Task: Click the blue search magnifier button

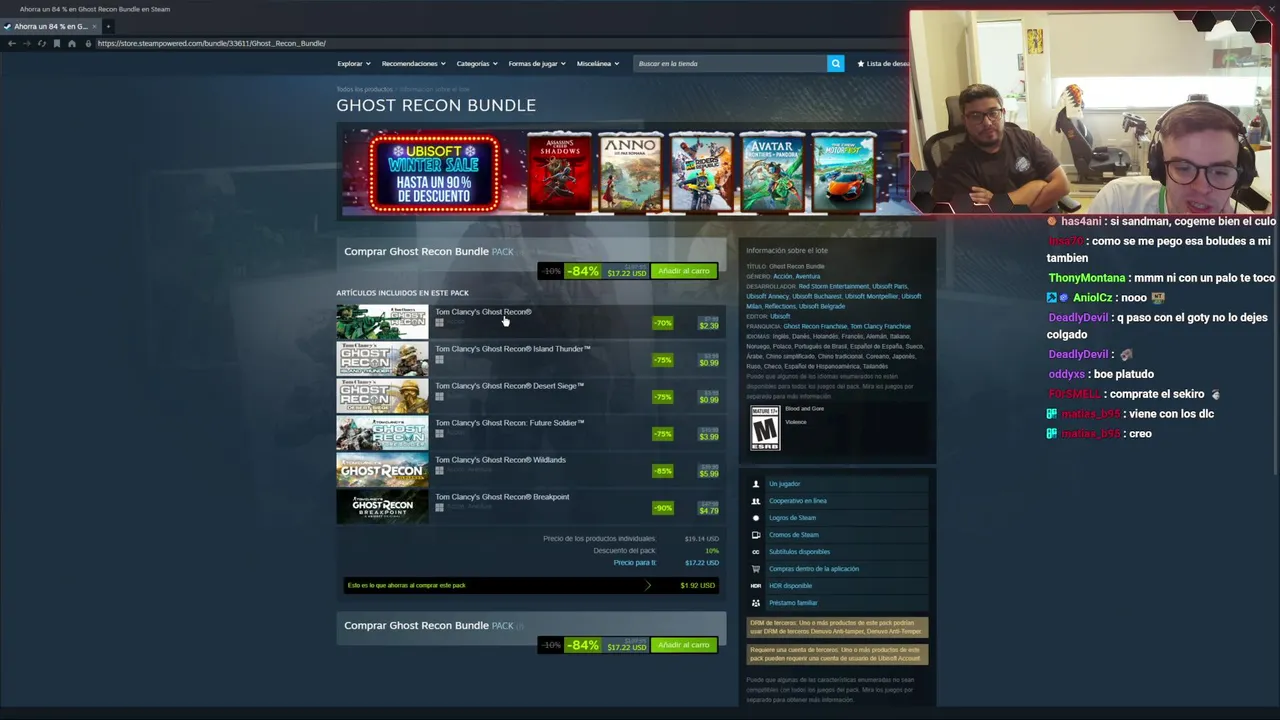Action: point(836,63)
